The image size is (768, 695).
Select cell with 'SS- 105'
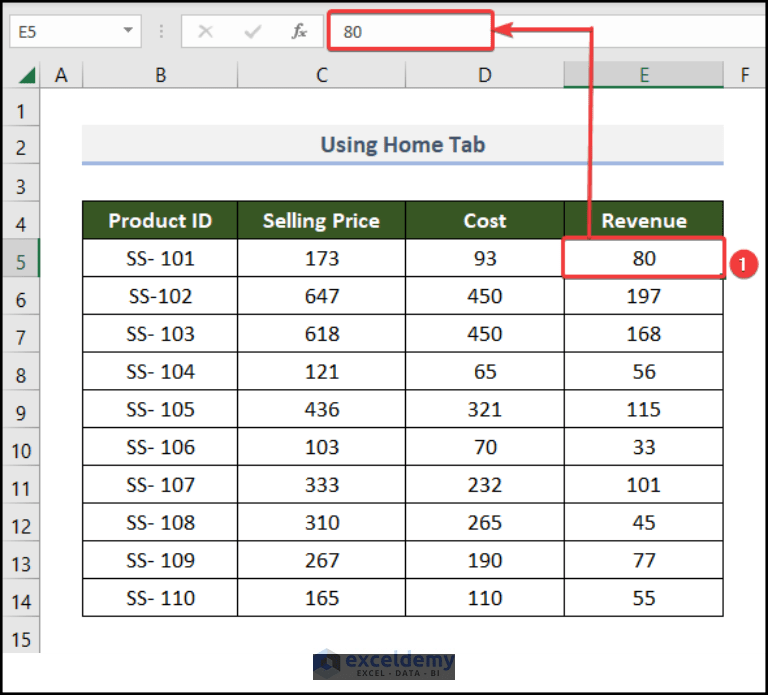160,409
